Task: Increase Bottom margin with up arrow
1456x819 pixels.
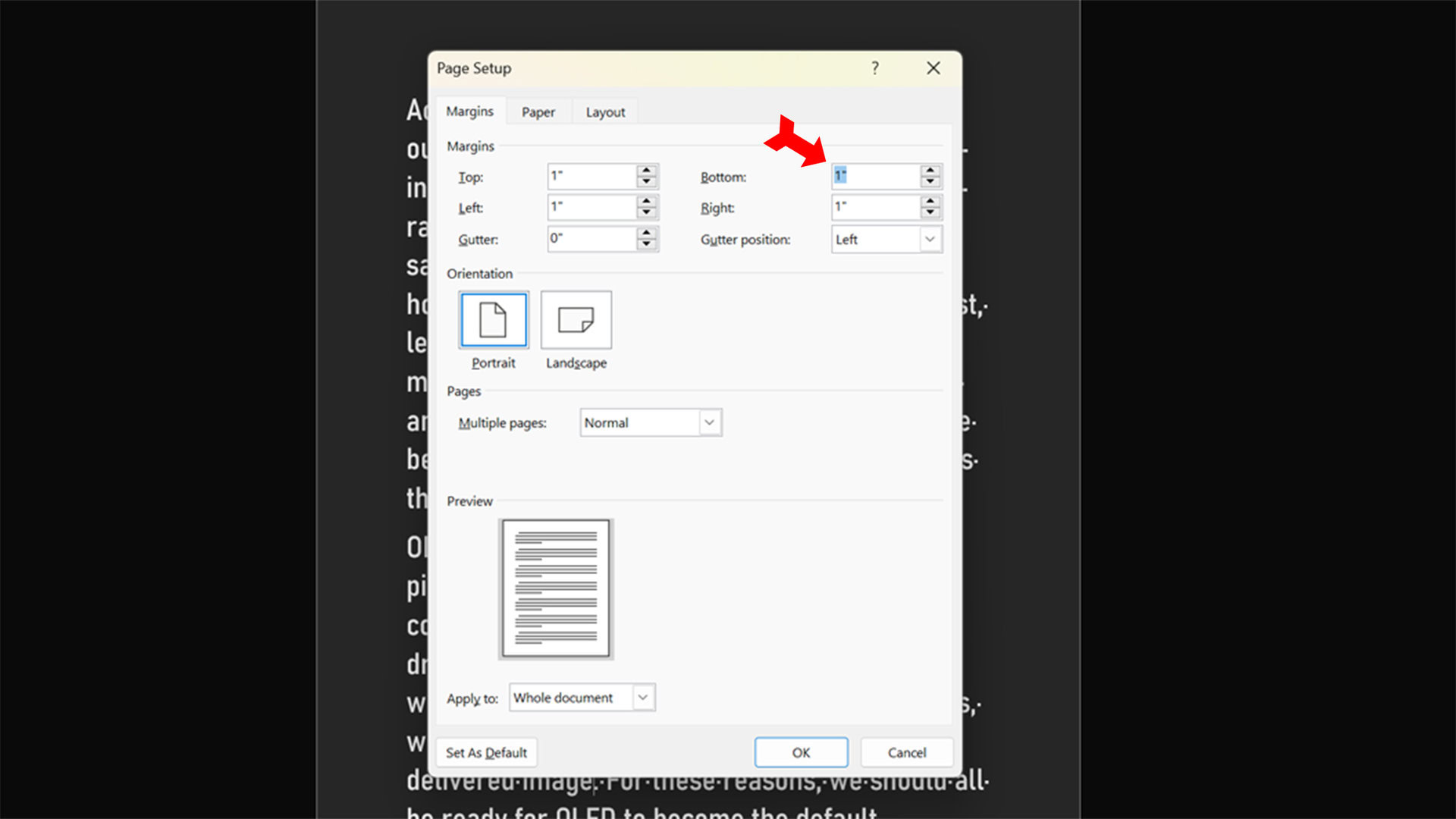Action: 930,171
